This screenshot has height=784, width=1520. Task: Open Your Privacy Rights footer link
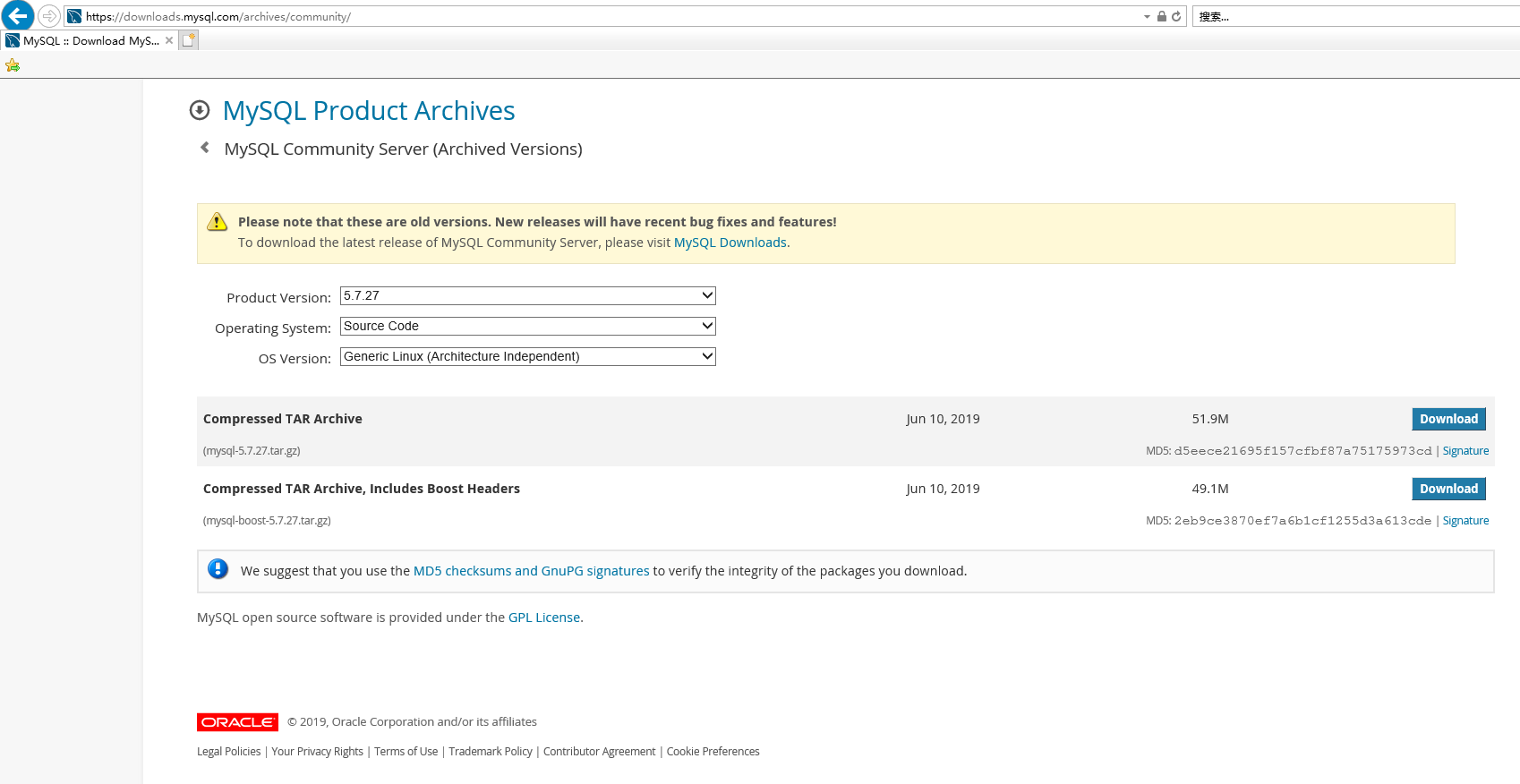point(318,752)
